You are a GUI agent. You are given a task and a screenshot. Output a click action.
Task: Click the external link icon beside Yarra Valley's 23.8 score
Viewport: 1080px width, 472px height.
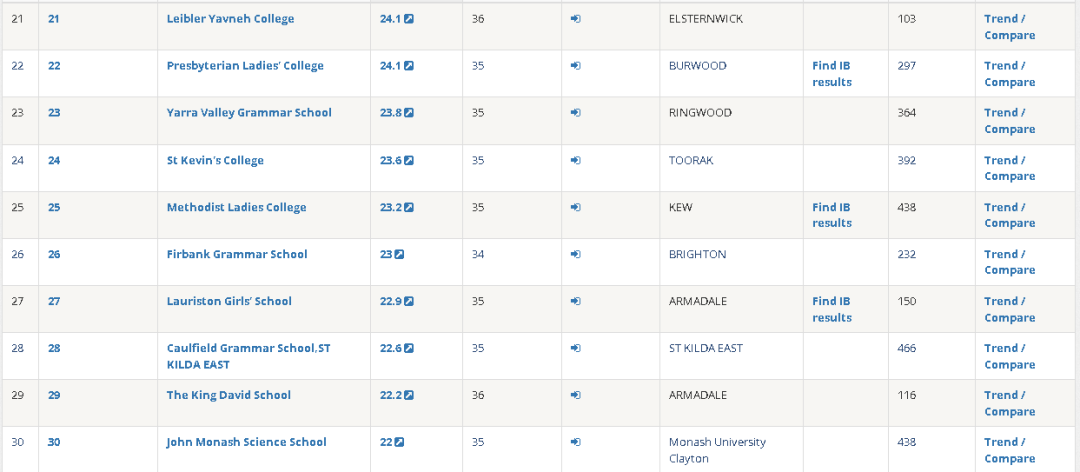[409, 113]
